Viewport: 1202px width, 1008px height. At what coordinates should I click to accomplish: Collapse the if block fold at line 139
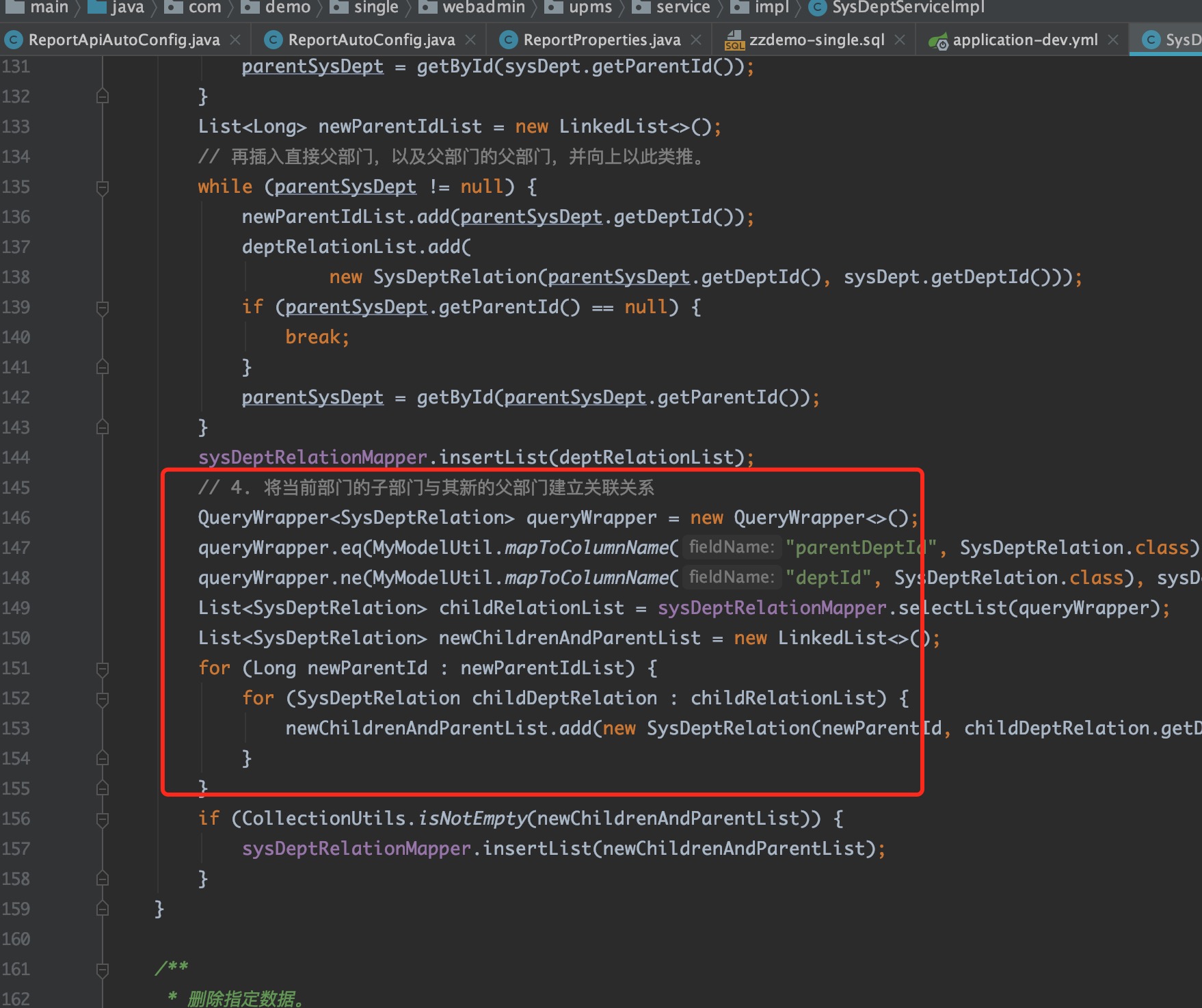[x=103, y=308]
